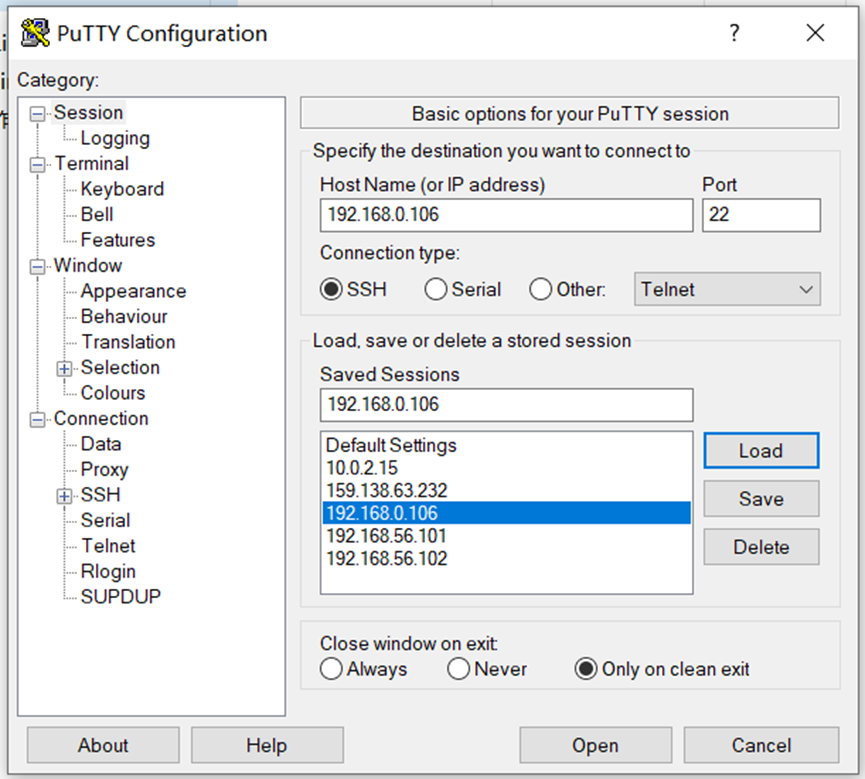Image resolution: width=865 pixels, height=779 pixels.
Task: Click the Load button
Action: 761,451
